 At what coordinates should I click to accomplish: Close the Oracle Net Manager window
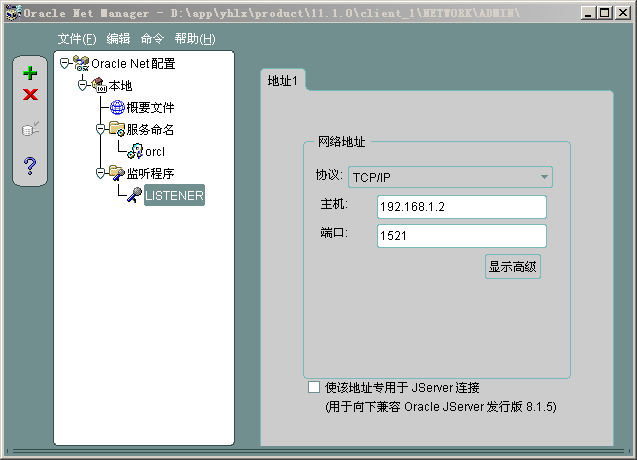tap(622, 13)
